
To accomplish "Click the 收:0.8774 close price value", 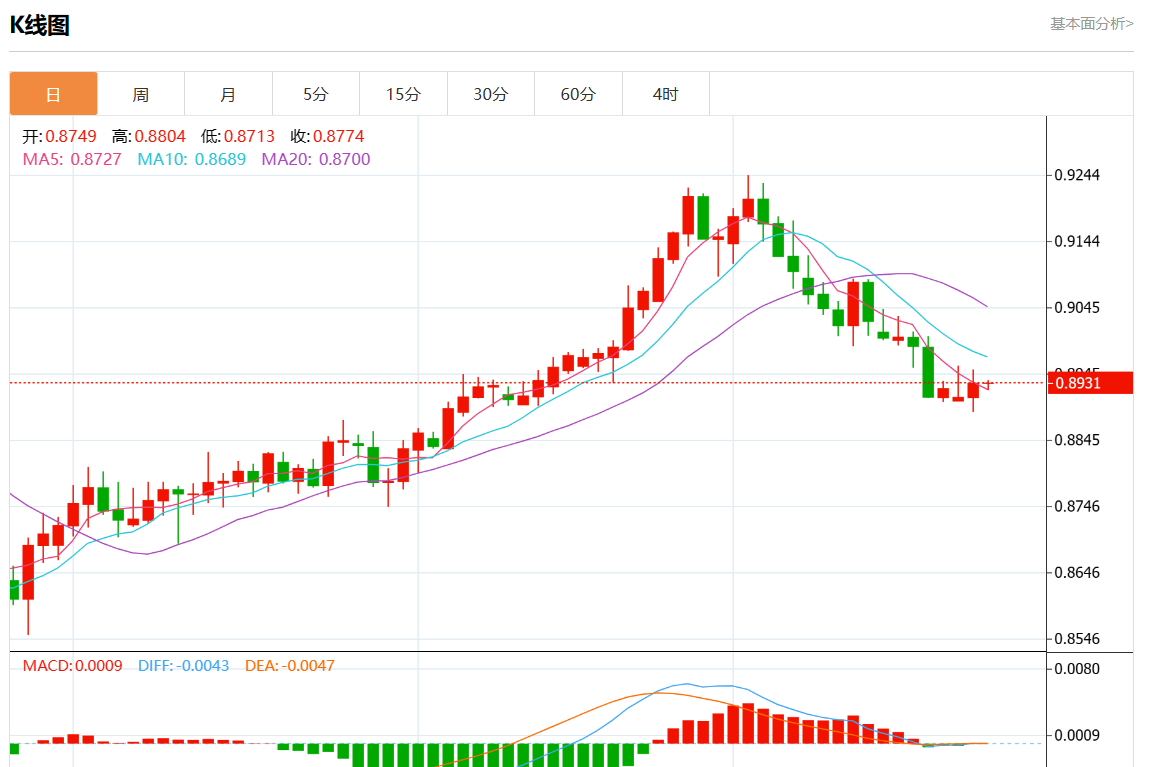I will tap(327, 136).
